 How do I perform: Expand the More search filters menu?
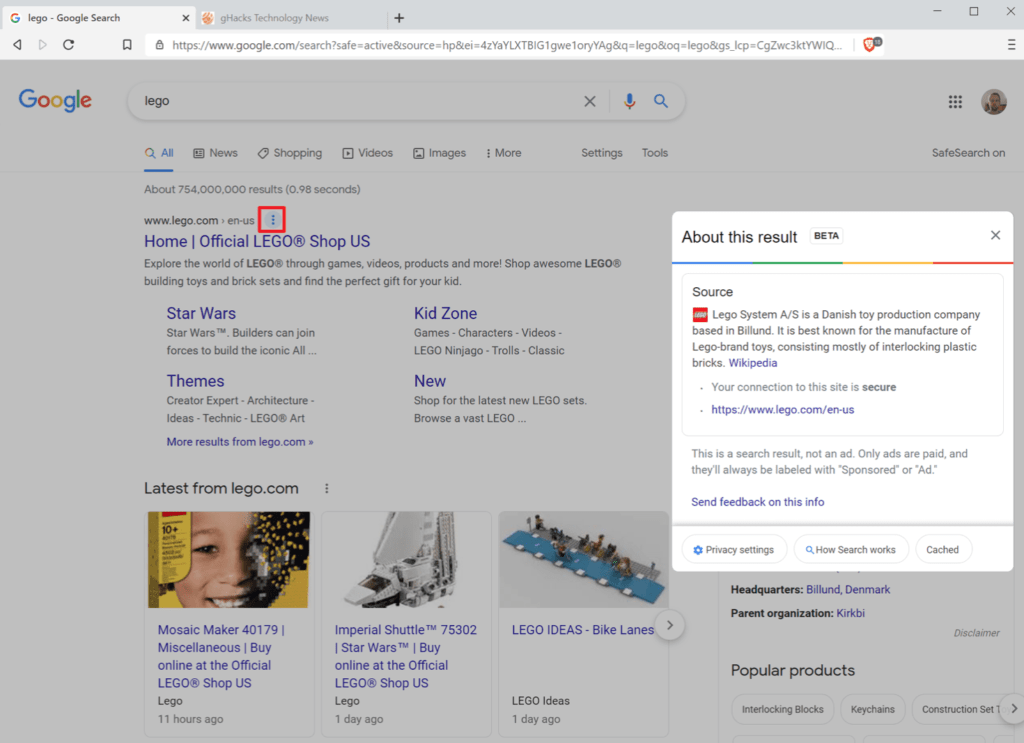coord(503,153)
